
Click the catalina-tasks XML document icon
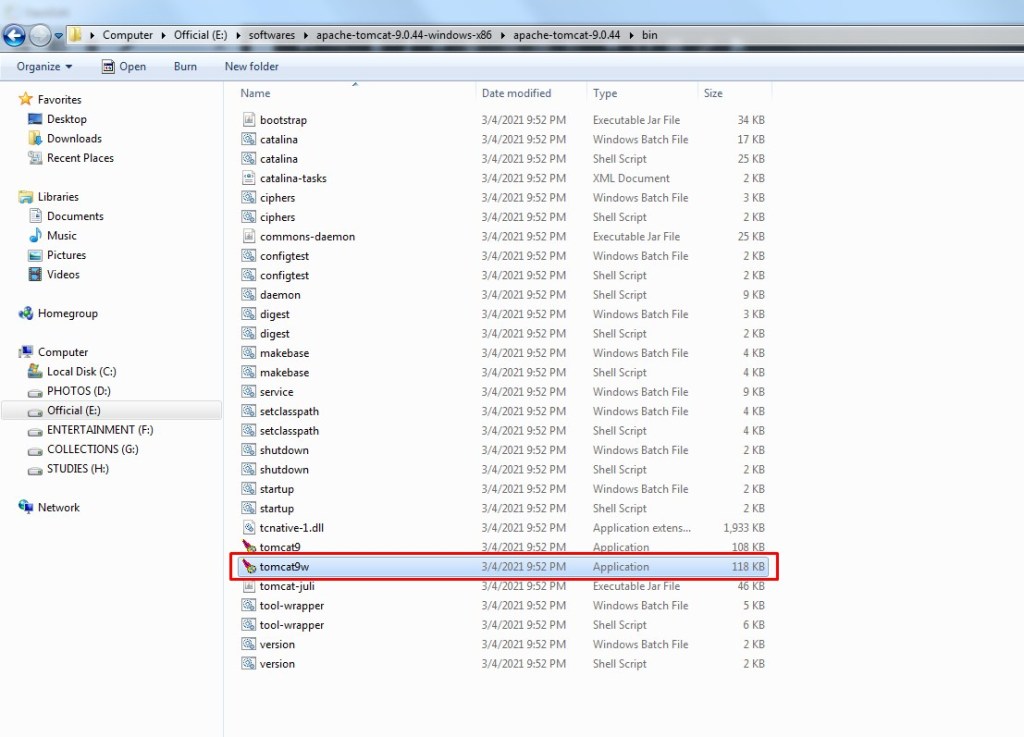pyautogui.click(x=248, y=178)
